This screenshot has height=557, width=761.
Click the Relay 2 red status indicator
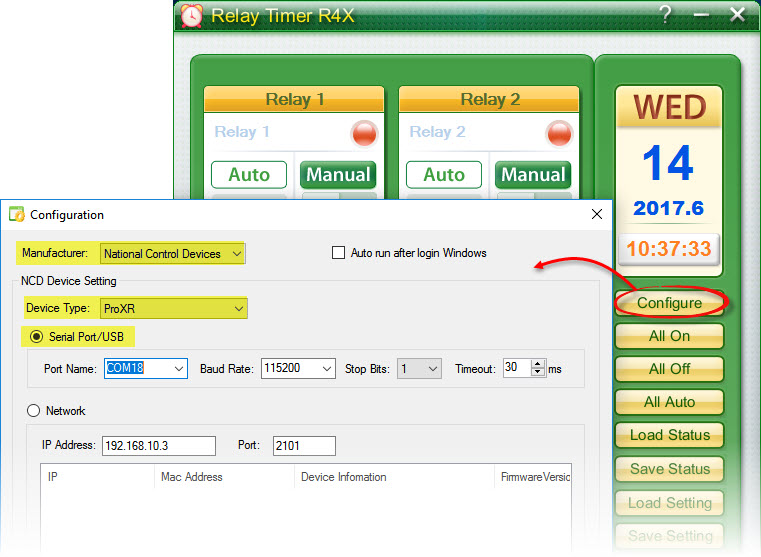point(559,133)
